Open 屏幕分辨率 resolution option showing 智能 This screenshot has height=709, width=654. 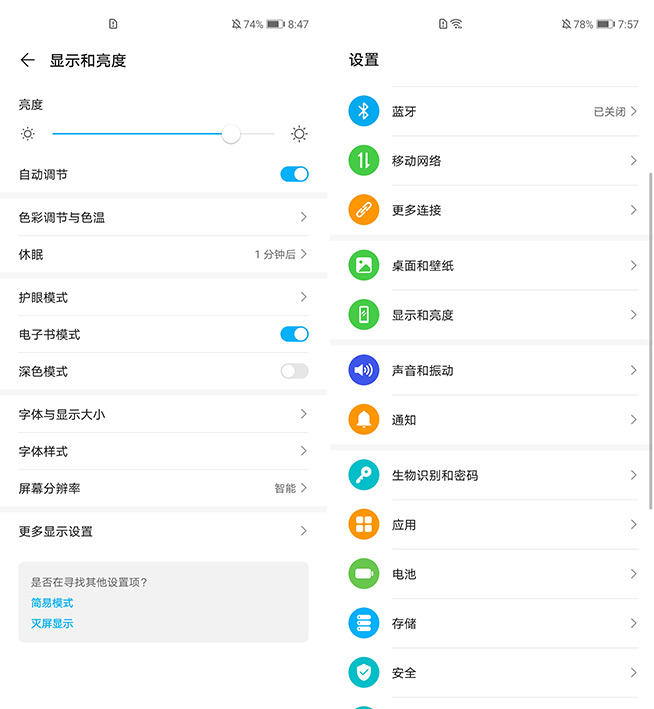coord(290,488)
